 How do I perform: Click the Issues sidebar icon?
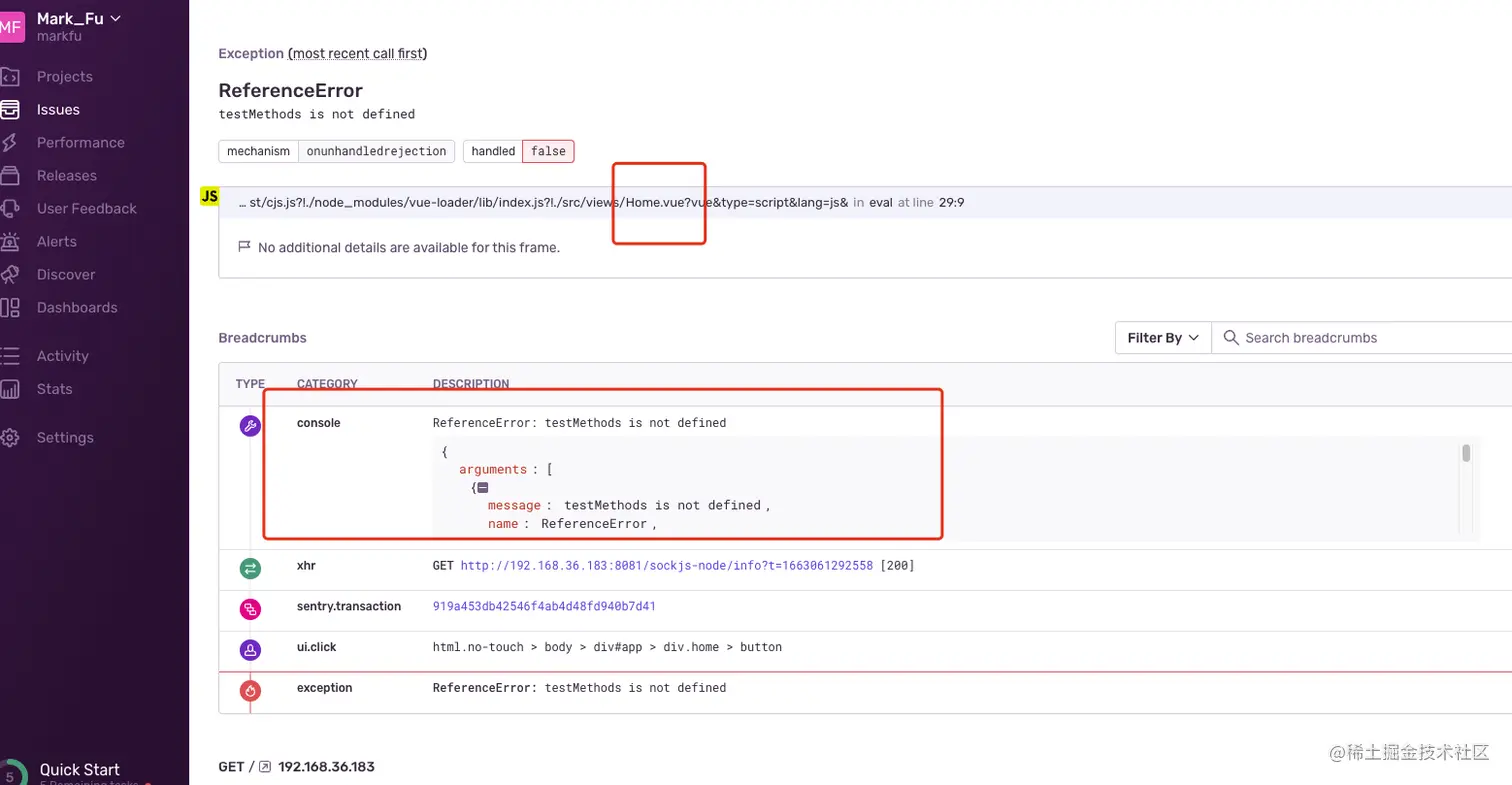[10, 110]
